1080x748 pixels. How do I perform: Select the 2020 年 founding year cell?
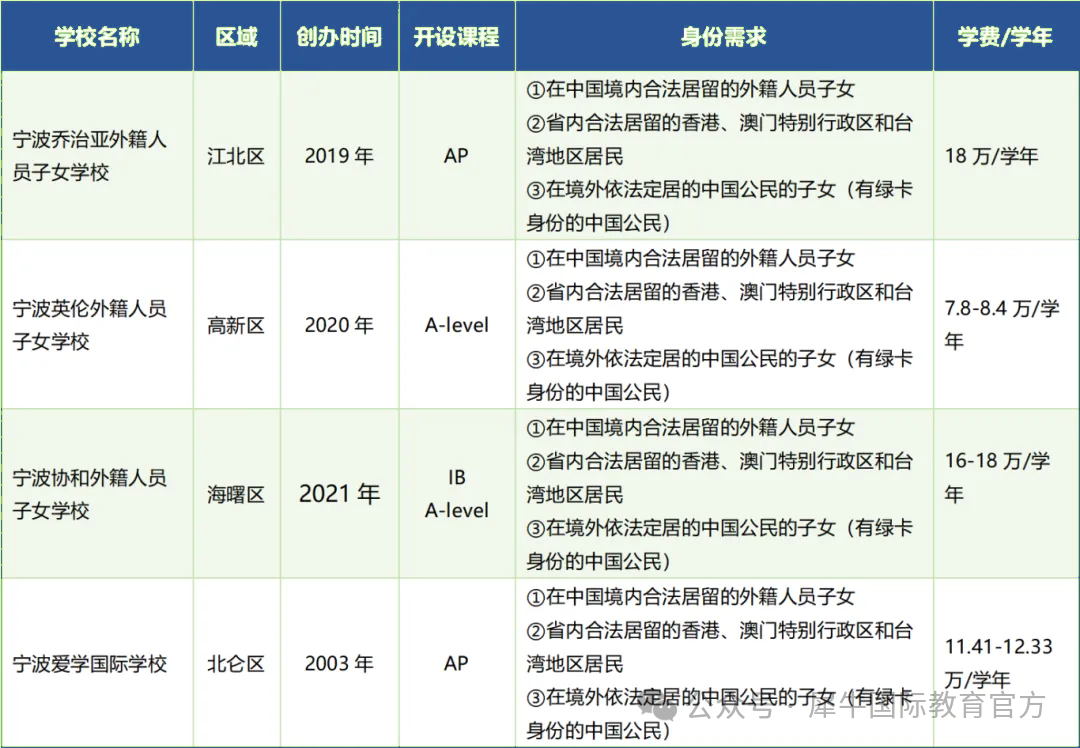tap(340, 325)
